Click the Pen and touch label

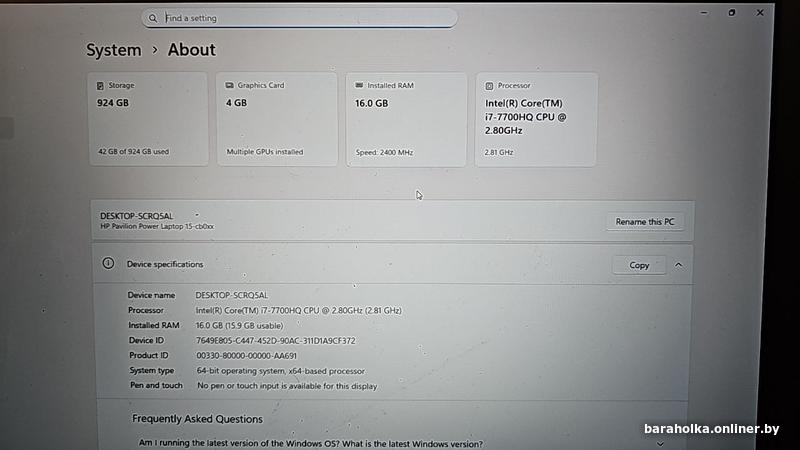156,385
